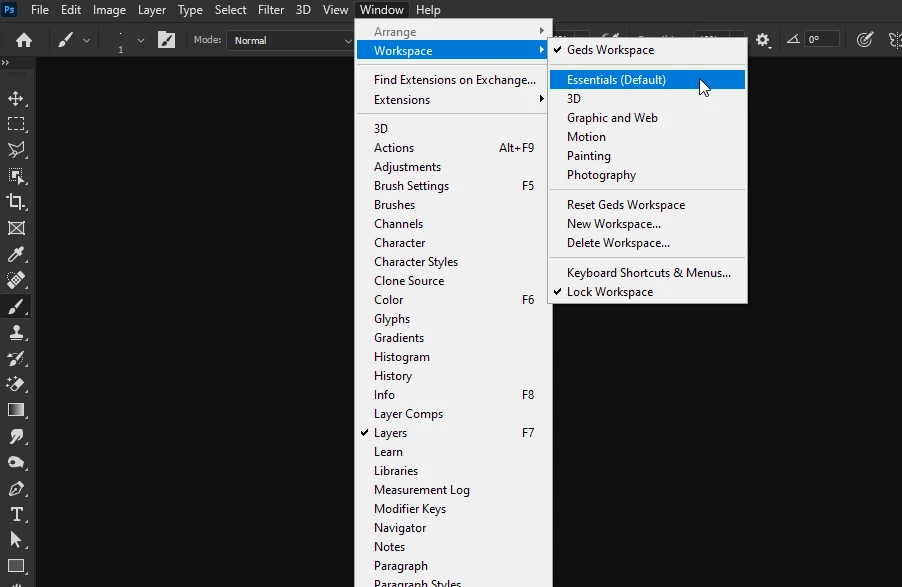Click the pressure for size target icon
Screen dimensions: 902x587
[x=864, y=40]
